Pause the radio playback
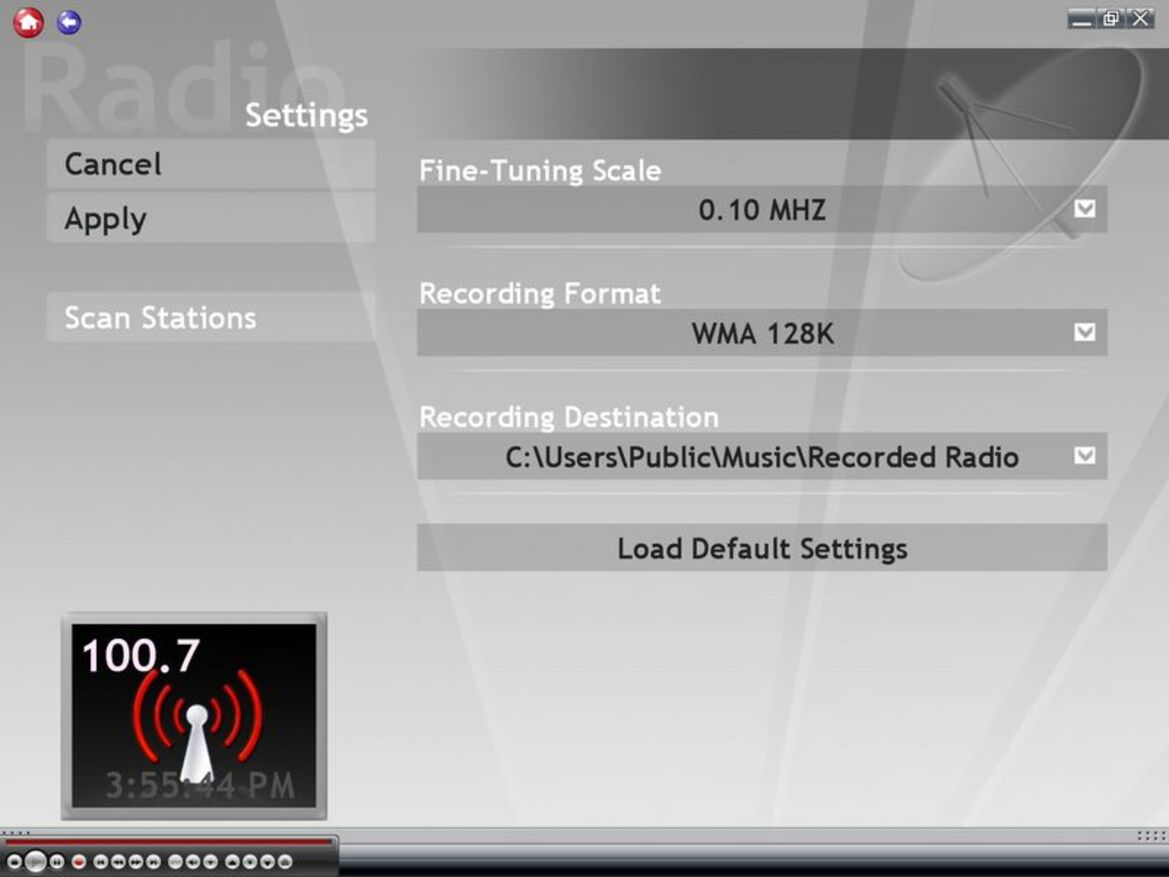1169x877 pixels. (x=57, y=862)
